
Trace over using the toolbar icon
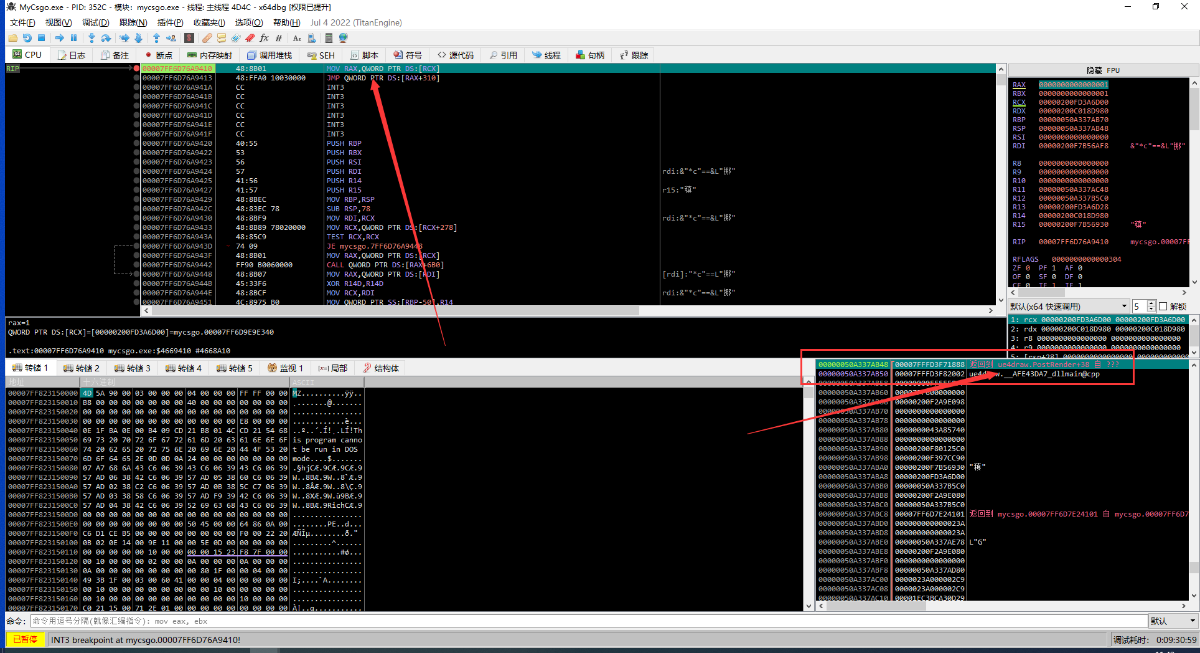coord(138,37)
